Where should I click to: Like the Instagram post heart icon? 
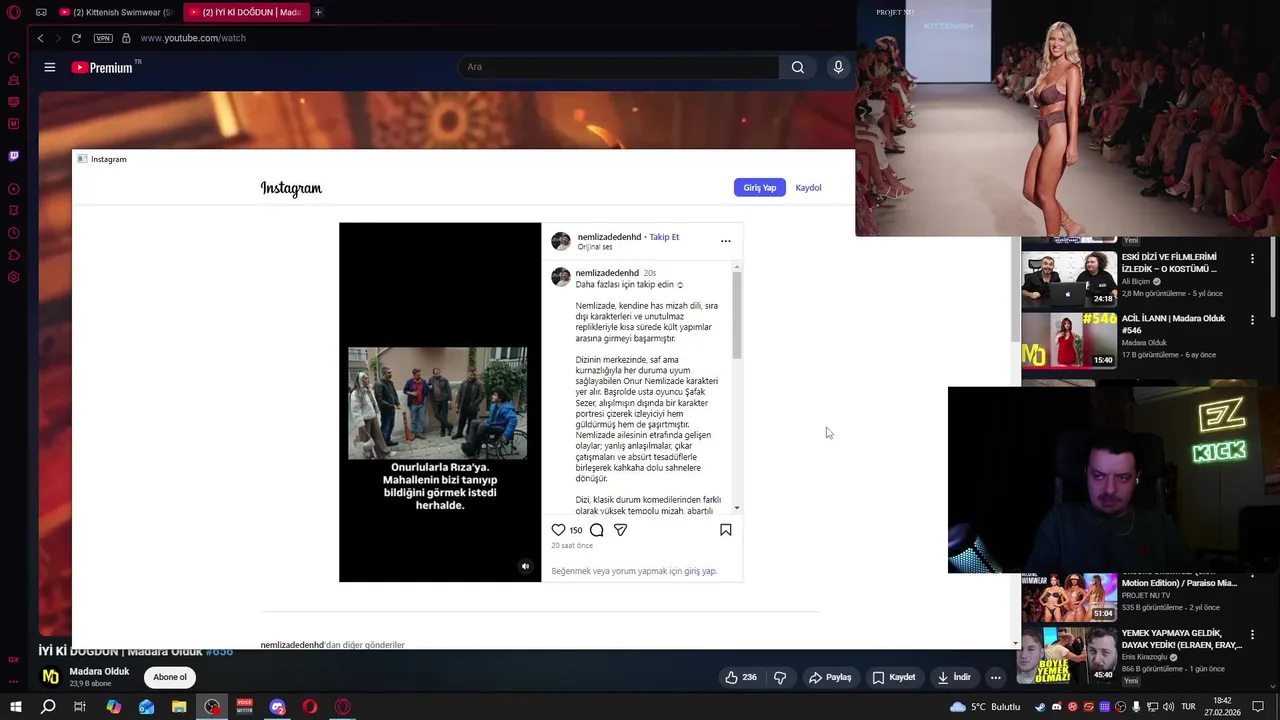558,530
